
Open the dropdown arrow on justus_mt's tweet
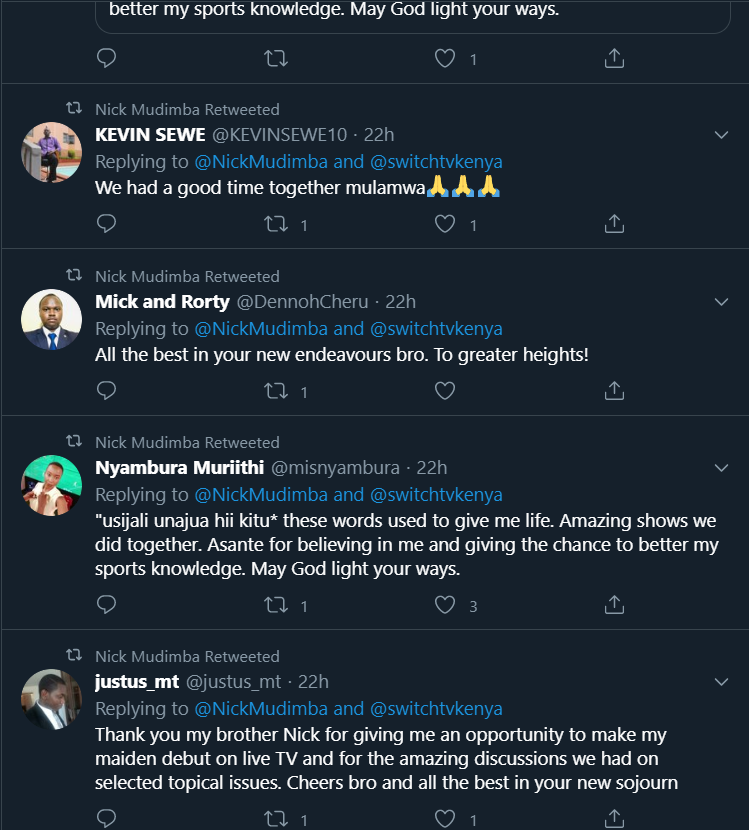(x=721, y=682)
